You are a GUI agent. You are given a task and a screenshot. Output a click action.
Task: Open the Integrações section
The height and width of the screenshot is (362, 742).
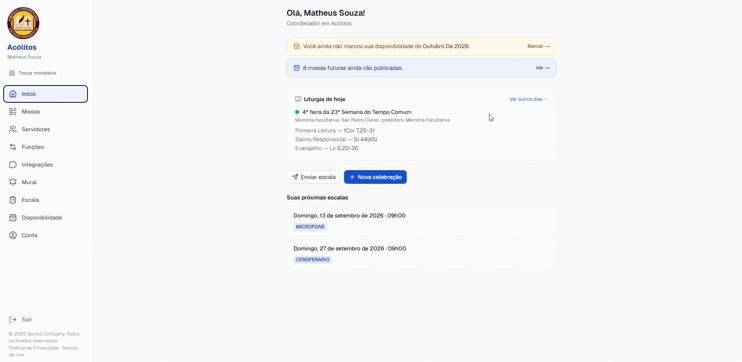pyautogui.click(x=45, y=165)
